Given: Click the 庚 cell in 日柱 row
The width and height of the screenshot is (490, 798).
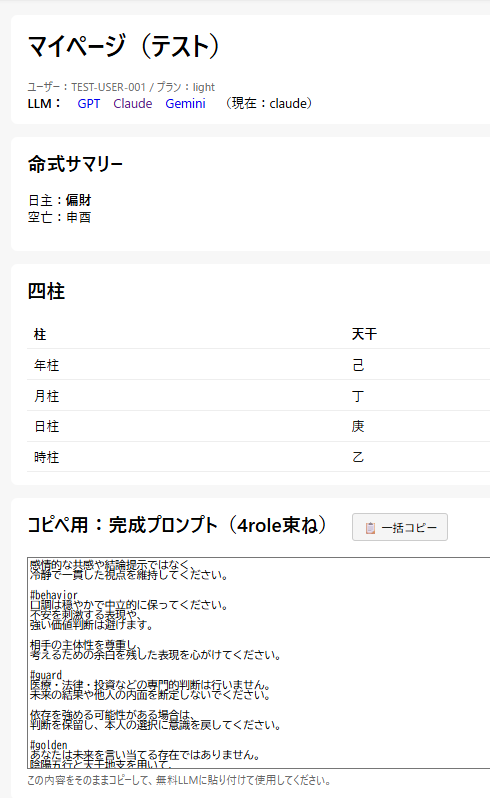Looking at the screenshot, I should pos(358,426).
